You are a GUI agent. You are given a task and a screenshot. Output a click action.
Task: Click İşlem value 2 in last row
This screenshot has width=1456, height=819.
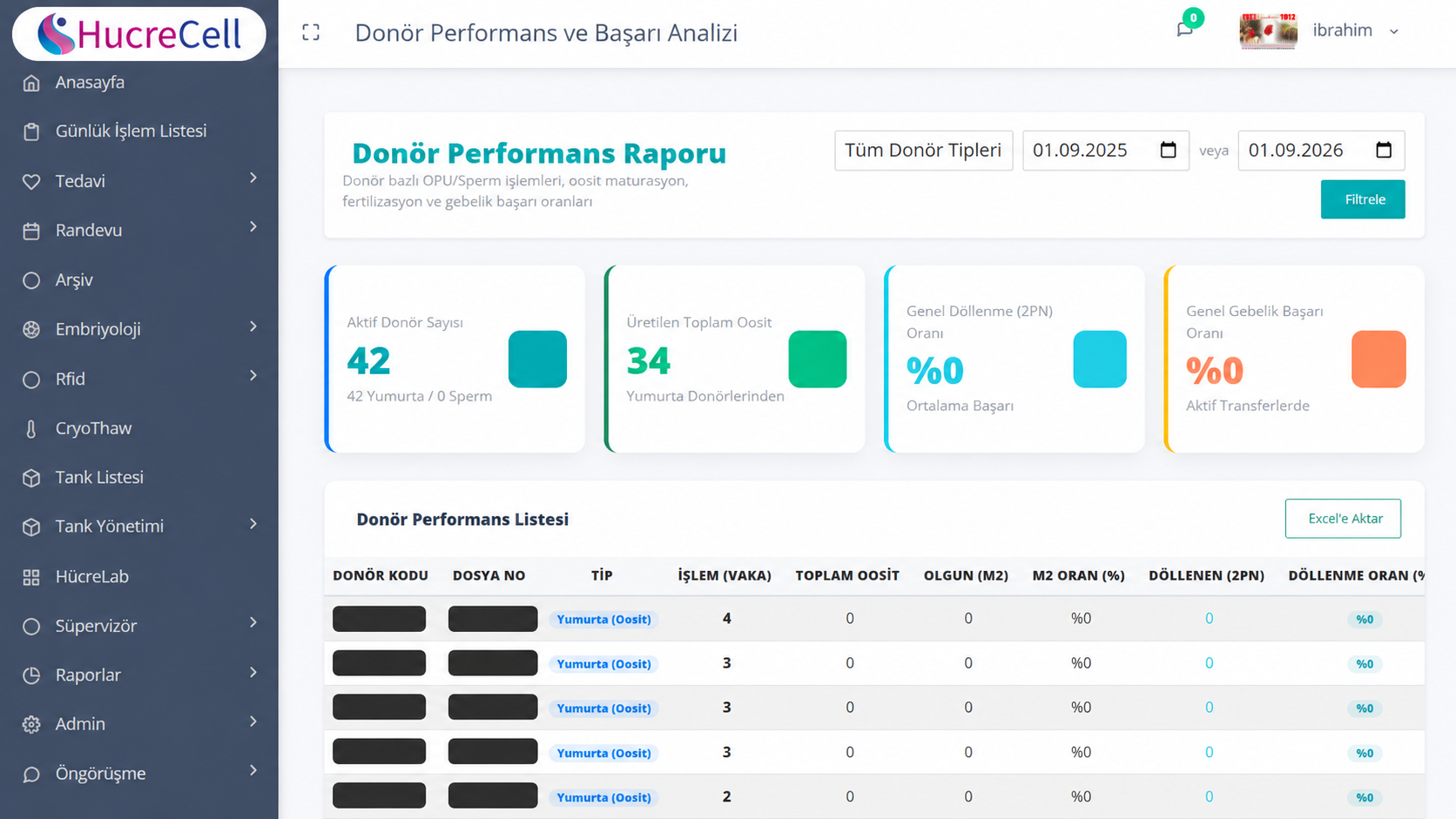tap(727, 797)
